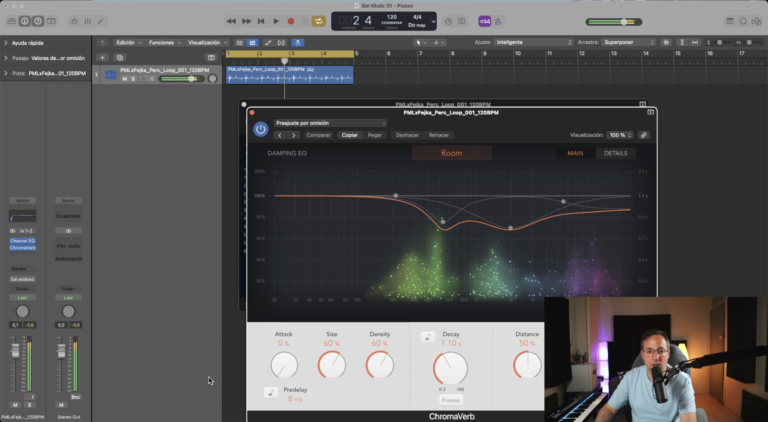Viewport: 768px width, 422px height.
Task: Open the Toolbar display button
Action: coord(51,22)
